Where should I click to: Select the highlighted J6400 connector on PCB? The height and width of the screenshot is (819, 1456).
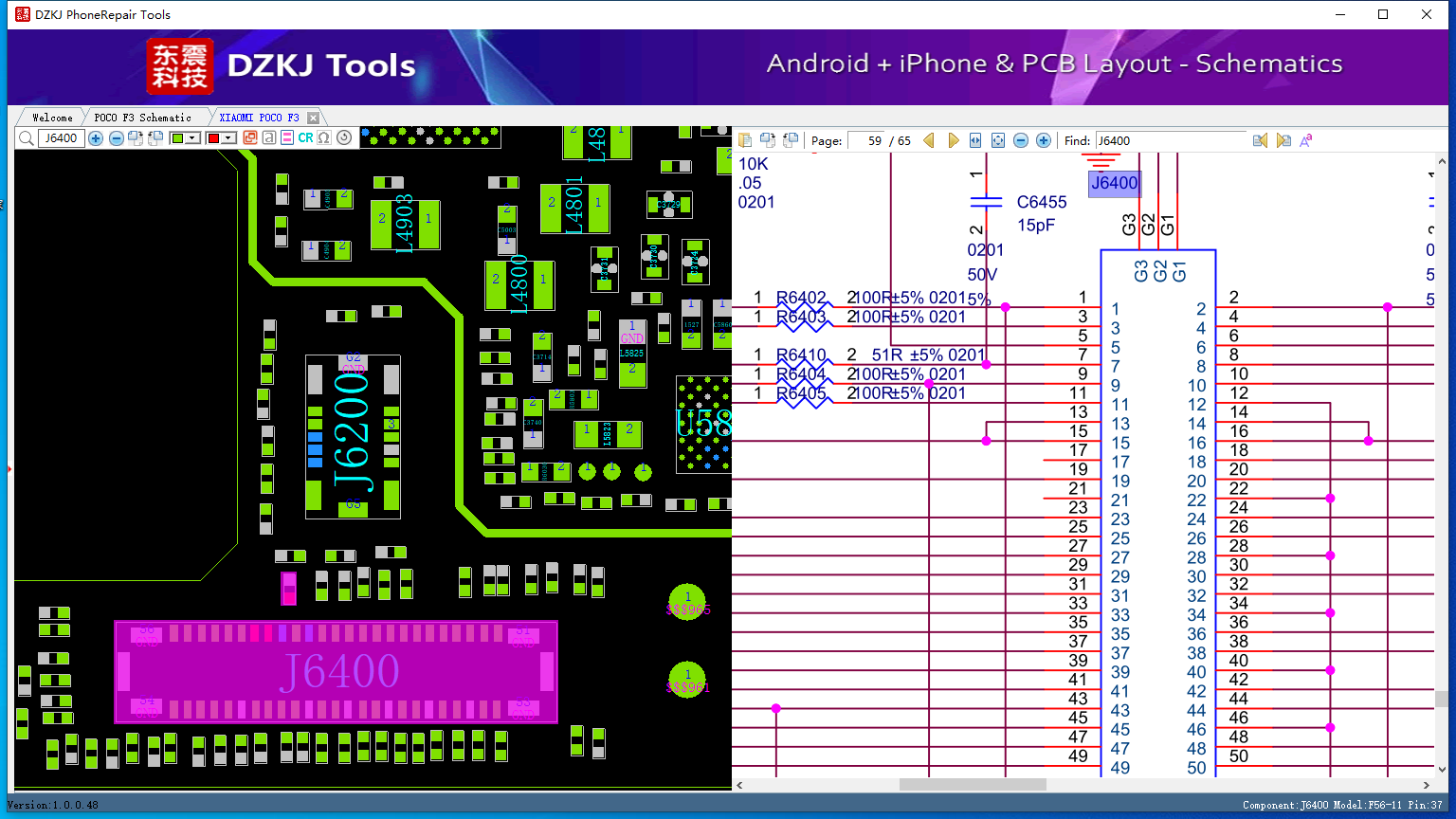[337, 672]
